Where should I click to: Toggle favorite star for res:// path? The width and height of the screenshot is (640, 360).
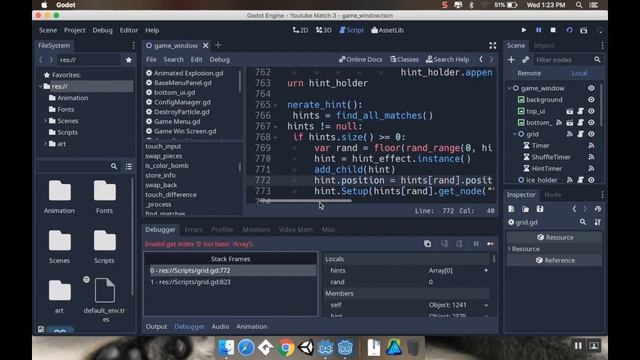(x=129, y=60)
